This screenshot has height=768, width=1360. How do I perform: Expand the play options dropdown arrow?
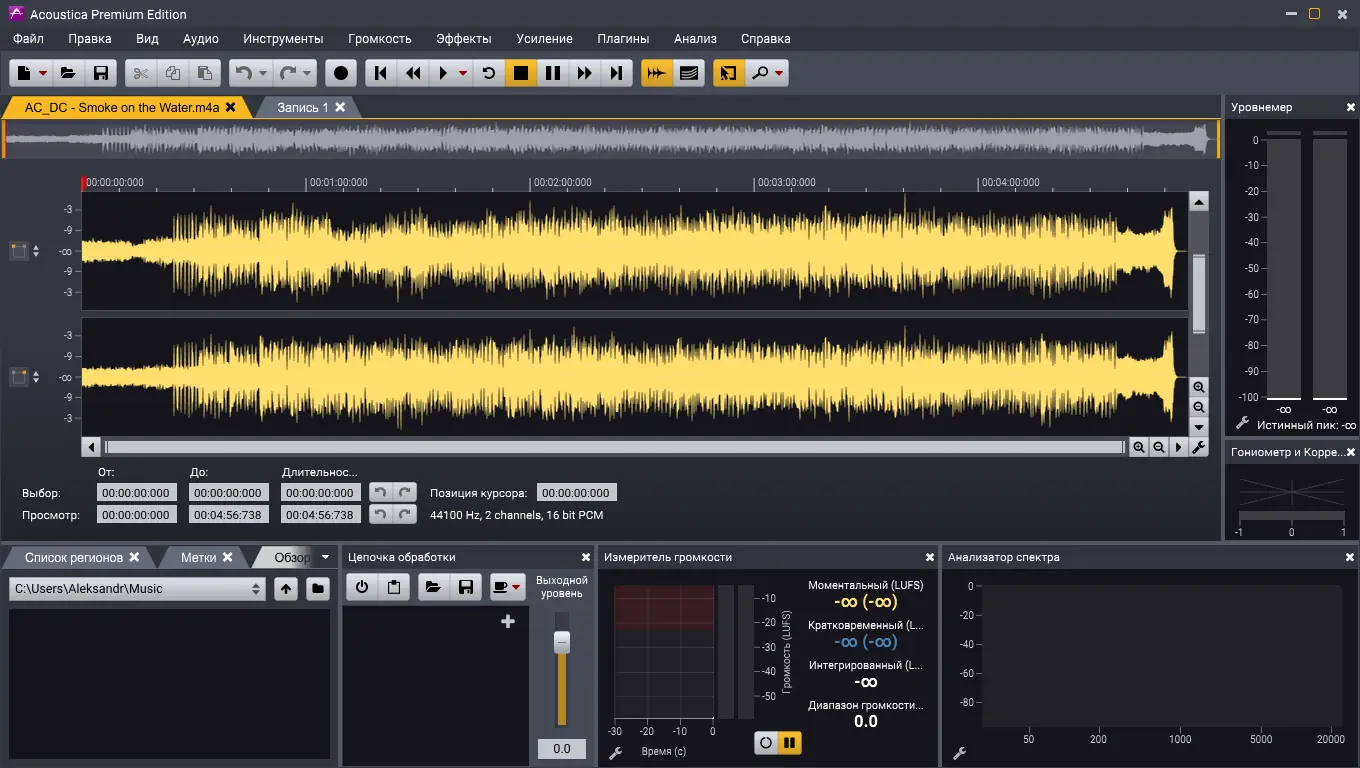pyautogui.click(x=460, y=72)
